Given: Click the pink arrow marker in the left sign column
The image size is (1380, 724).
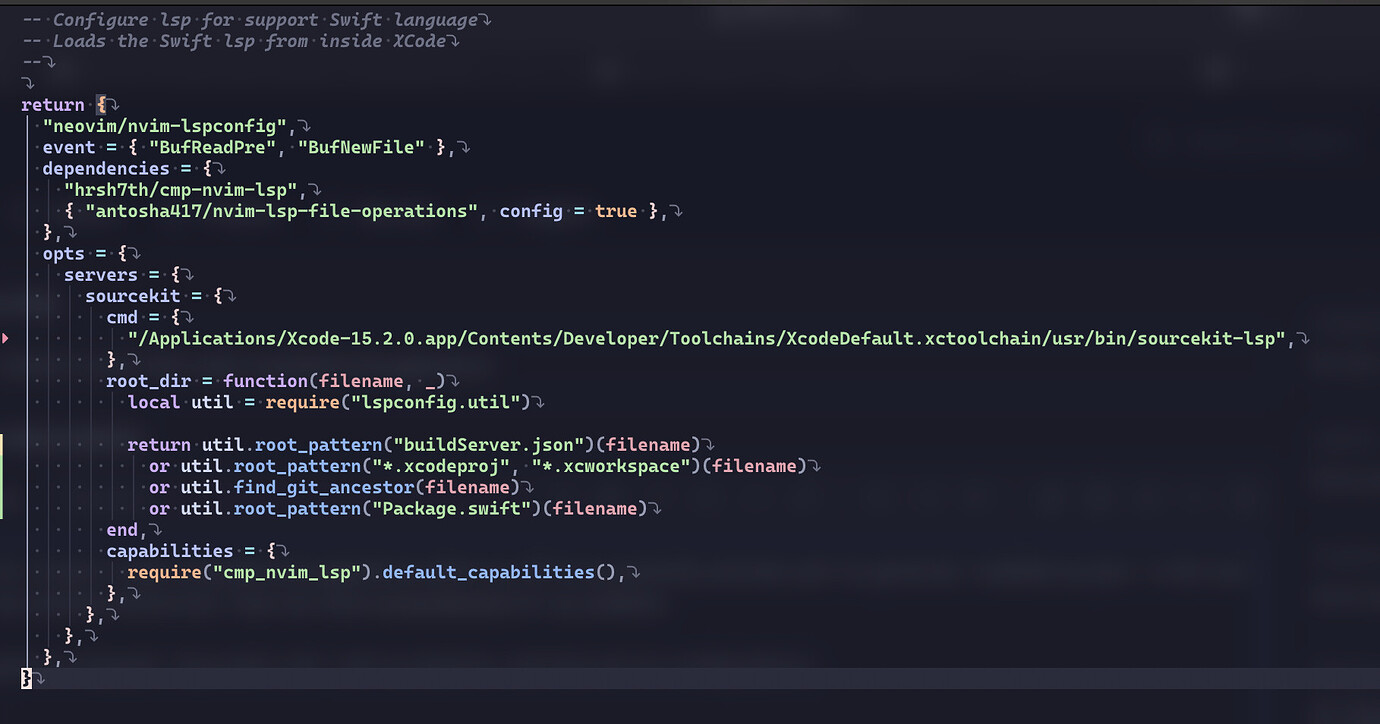Looking at the screenshot, I should (5, 339).
